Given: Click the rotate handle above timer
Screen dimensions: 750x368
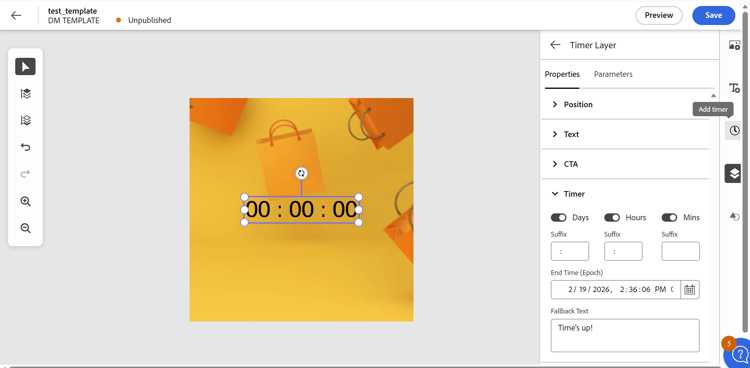Looking at the screenshot, I should [301, 173].
